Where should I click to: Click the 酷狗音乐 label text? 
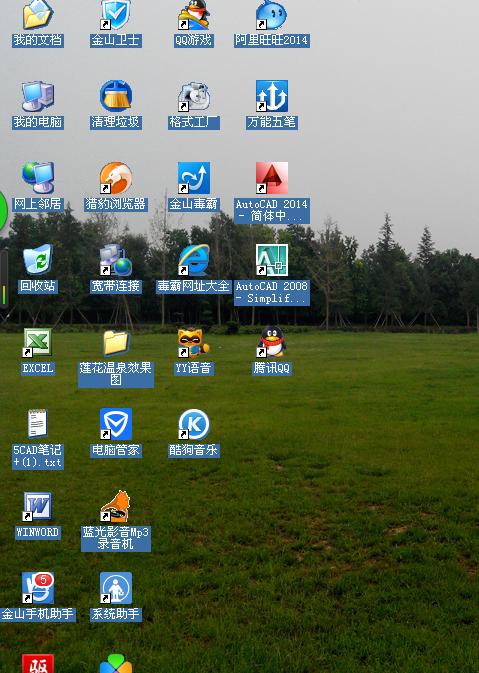click(194, 450)
